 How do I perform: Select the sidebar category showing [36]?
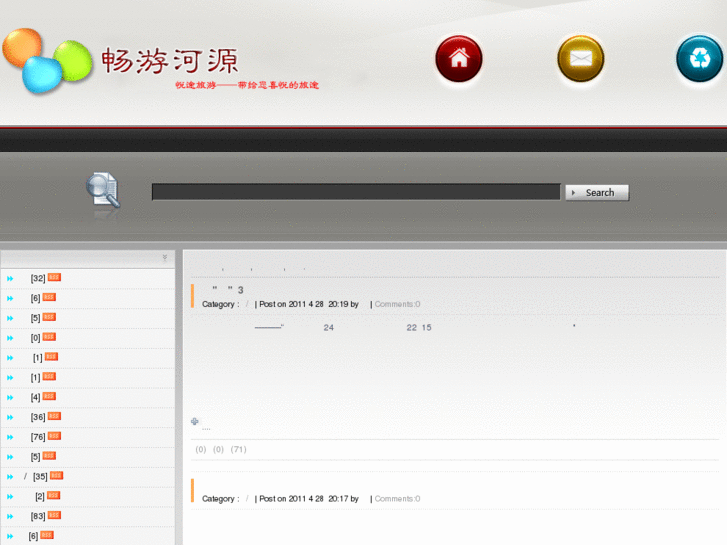(38, 417)
